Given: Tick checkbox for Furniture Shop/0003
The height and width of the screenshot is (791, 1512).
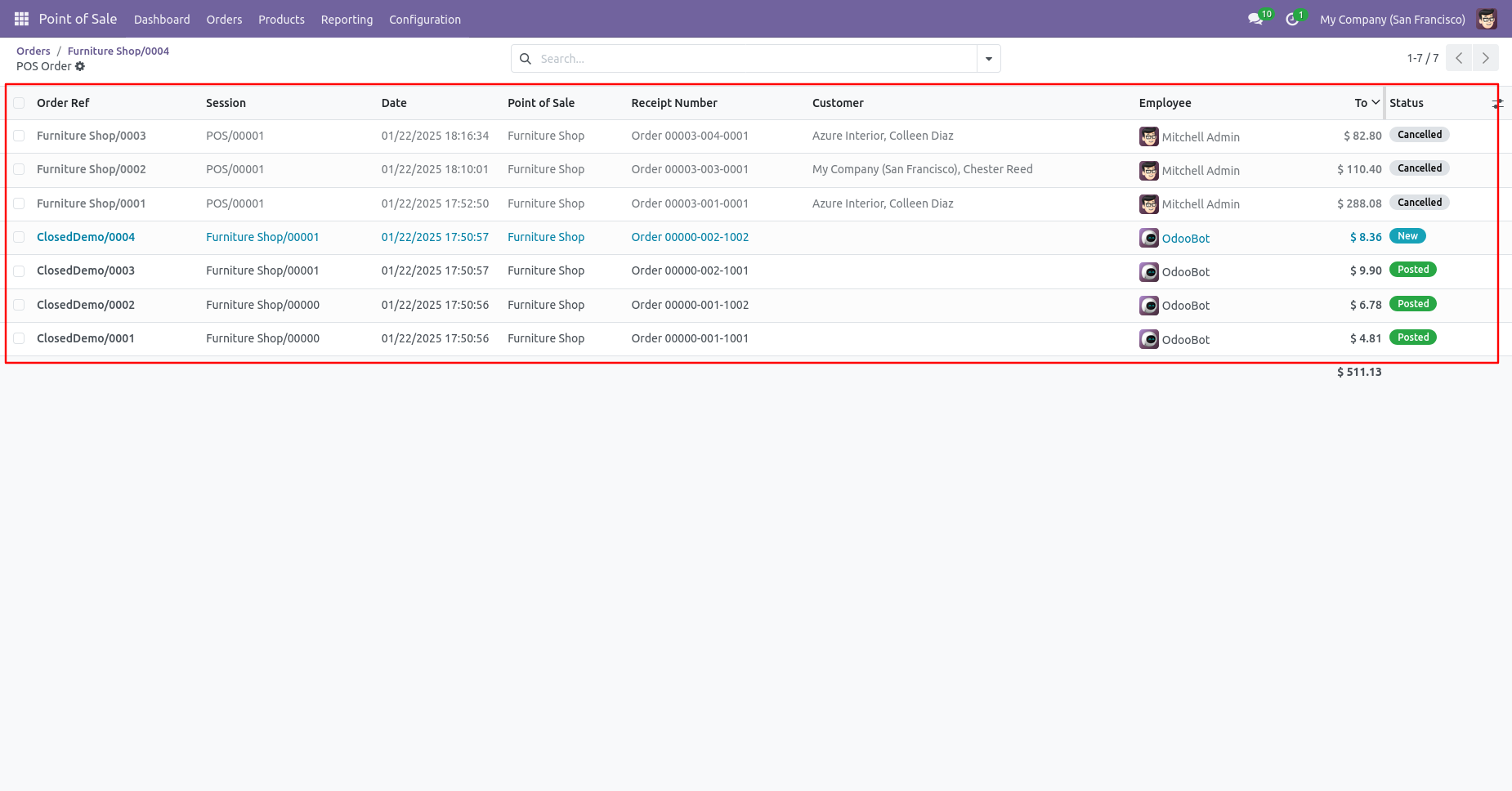Looking at the screenshot, I should (19, 136).
